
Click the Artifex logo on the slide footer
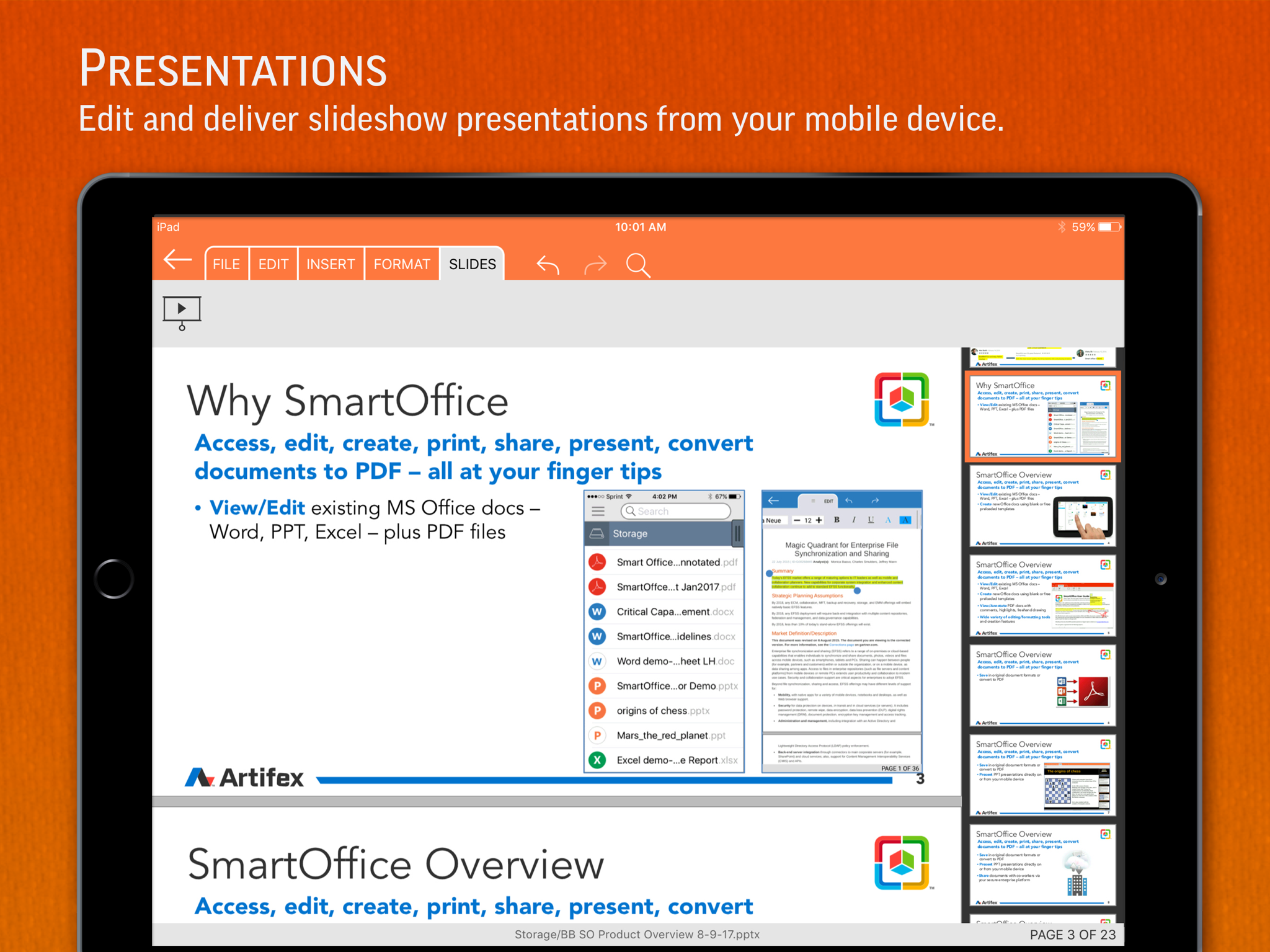[x=244, y=778]
